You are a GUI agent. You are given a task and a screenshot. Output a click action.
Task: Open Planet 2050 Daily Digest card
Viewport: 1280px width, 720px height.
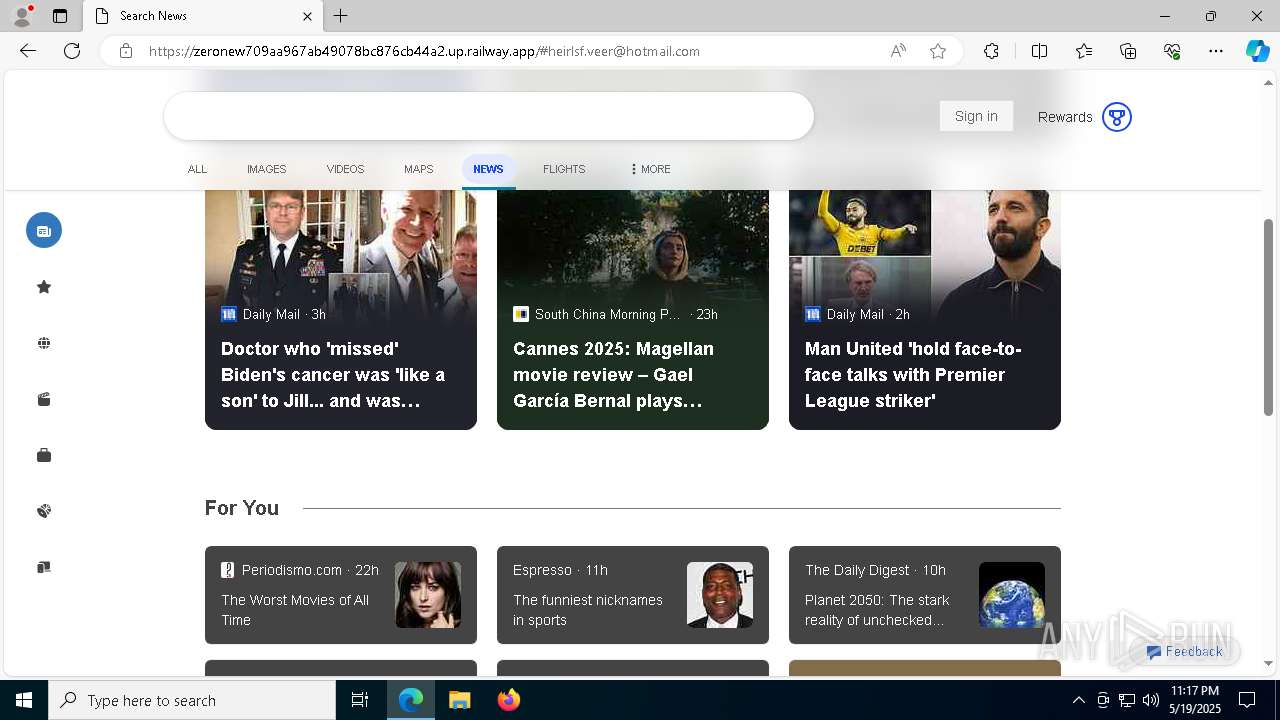925,595
